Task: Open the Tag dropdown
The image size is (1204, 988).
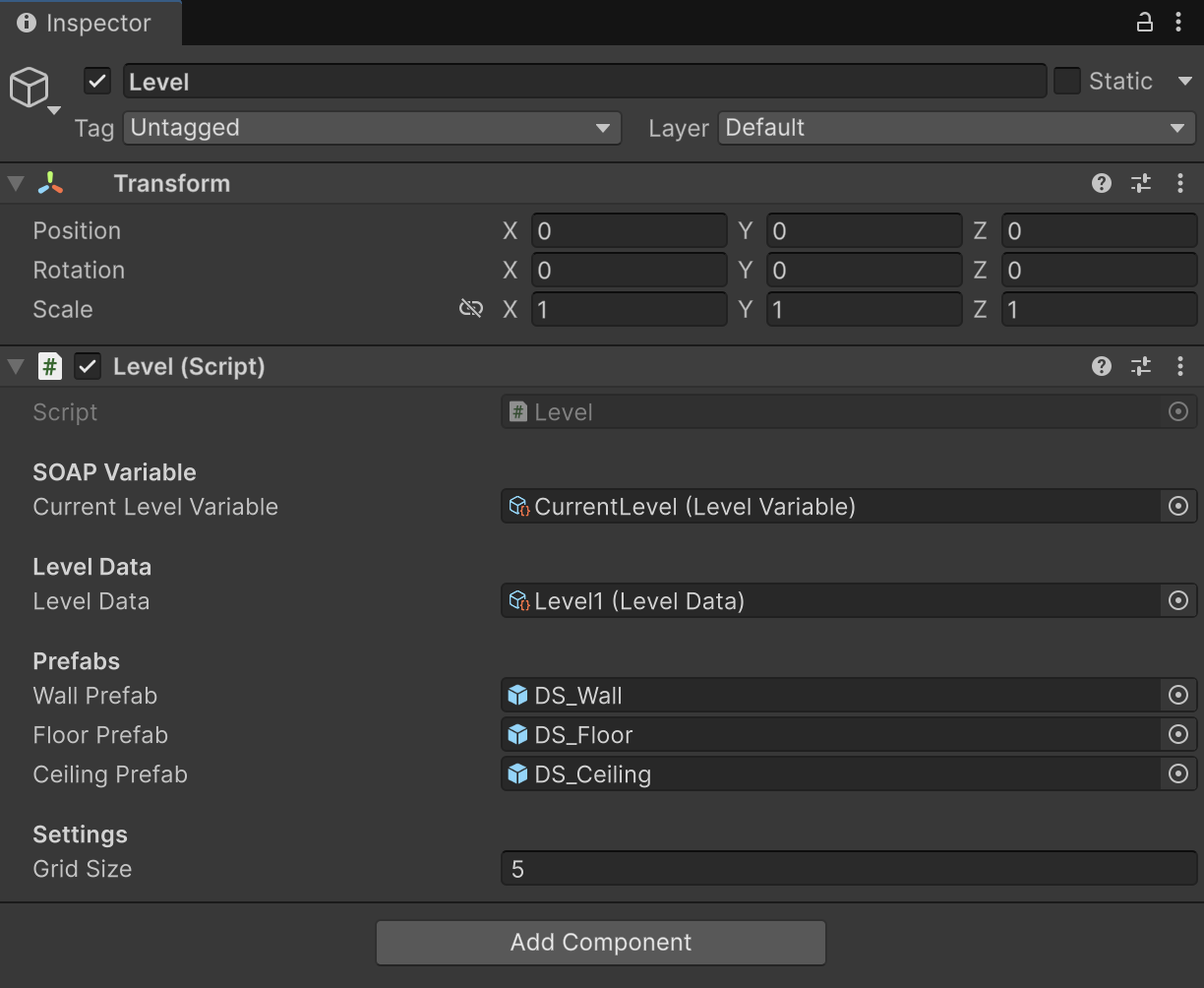Action: [373, 128]
